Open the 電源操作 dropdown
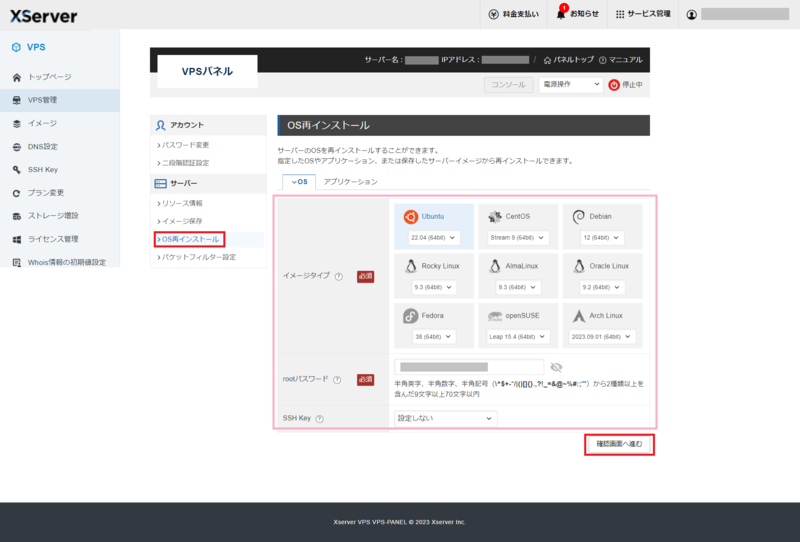This screenshot has height=542, width=800. [x=570, y=85]
